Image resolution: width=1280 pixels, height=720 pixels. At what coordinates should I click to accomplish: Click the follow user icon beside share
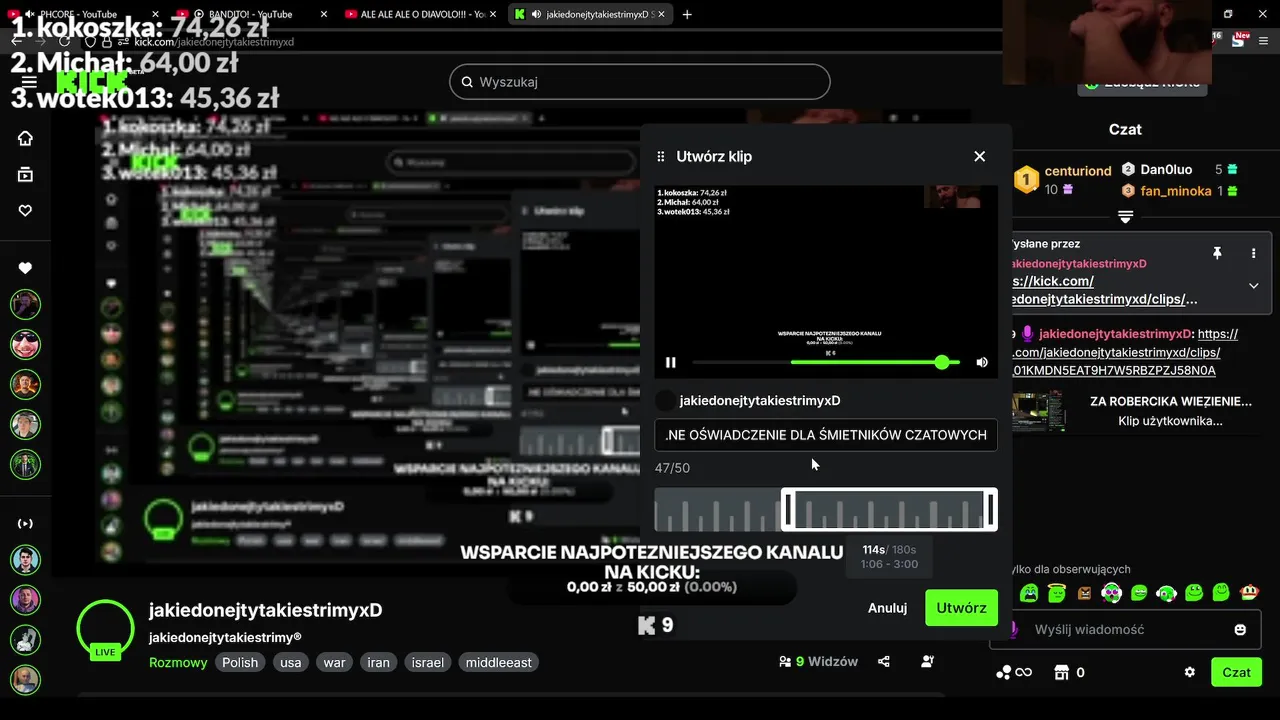pyautogui.click(x=928, y=661)
